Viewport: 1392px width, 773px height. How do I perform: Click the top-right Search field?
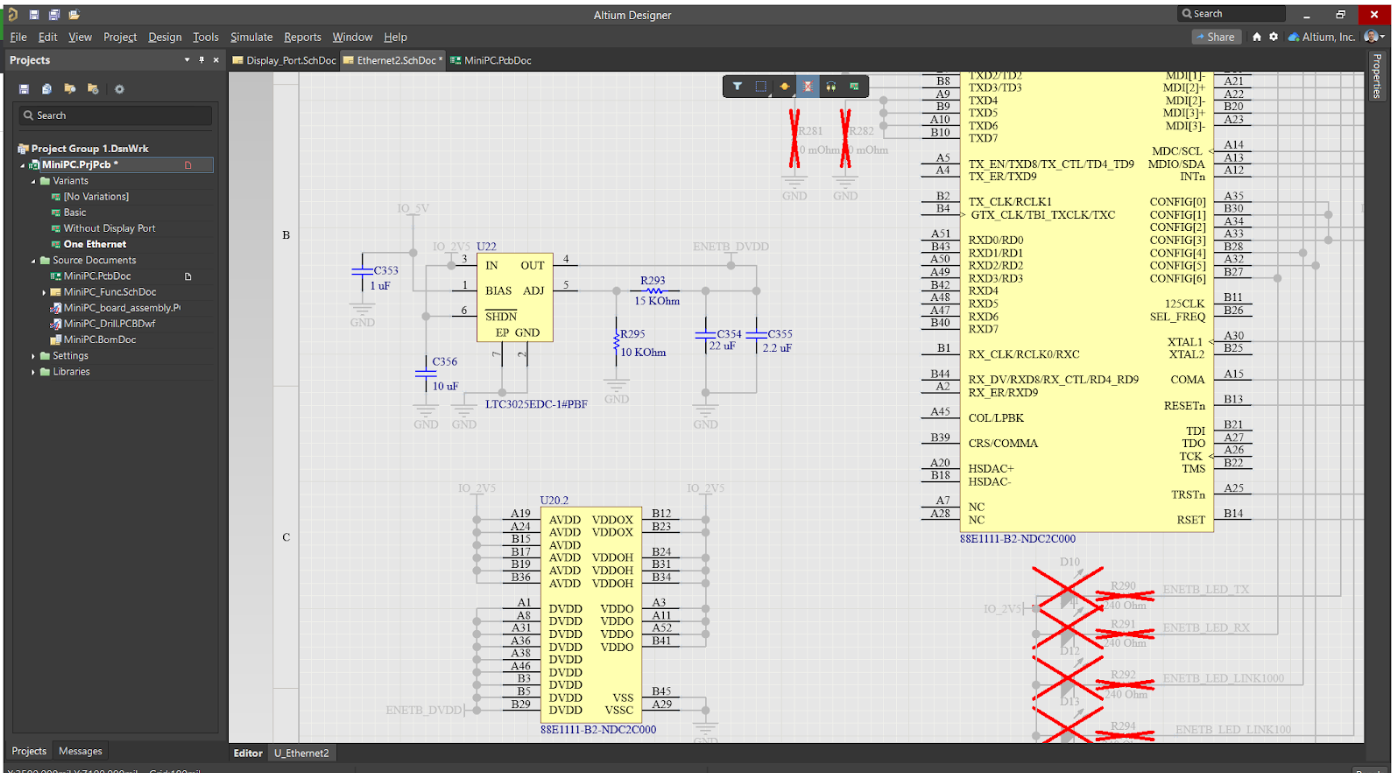(x=1232, y=14)
